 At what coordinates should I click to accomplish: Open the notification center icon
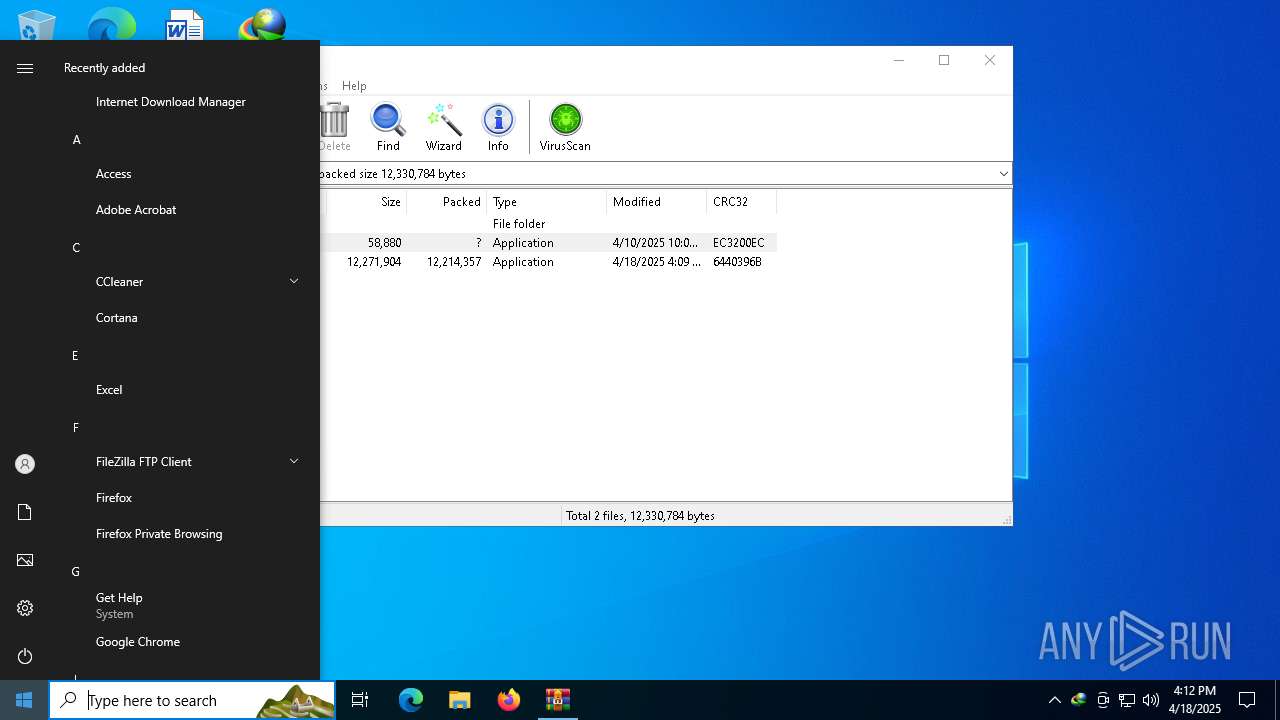(1247, 700)
